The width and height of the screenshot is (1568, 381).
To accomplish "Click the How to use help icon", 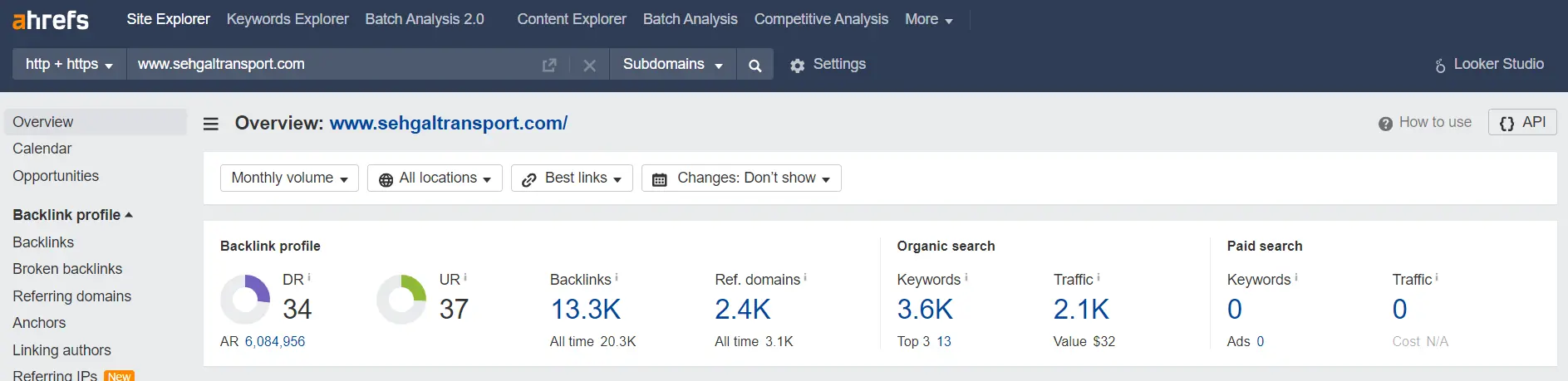I will point(1385,123).
